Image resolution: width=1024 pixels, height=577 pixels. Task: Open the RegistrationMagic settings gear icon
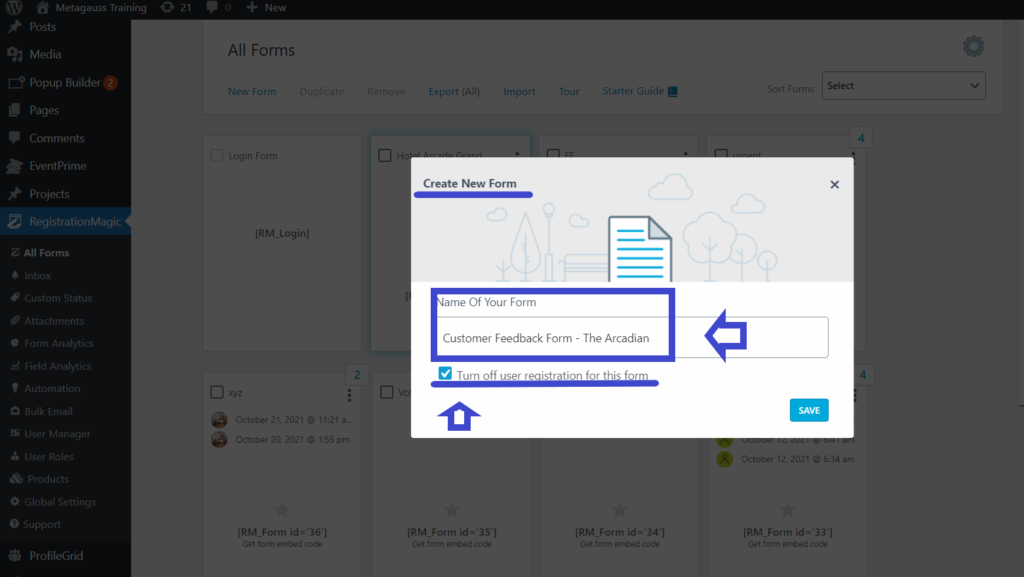tap(973, 46)
